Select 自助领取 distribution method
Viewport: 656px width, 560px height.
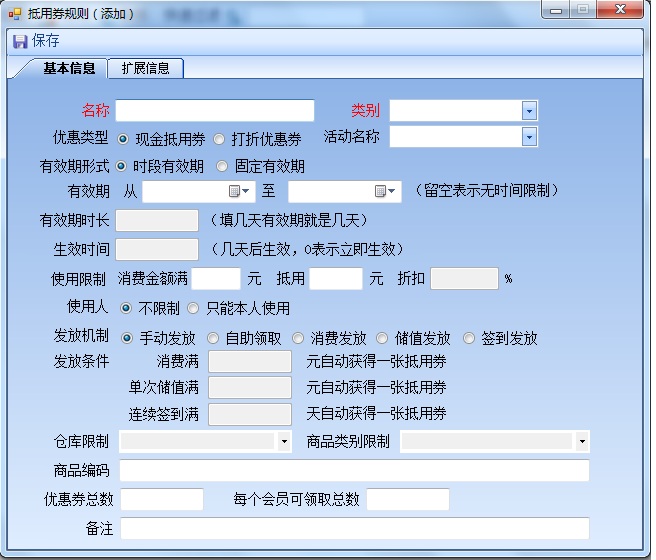(213, 338)
